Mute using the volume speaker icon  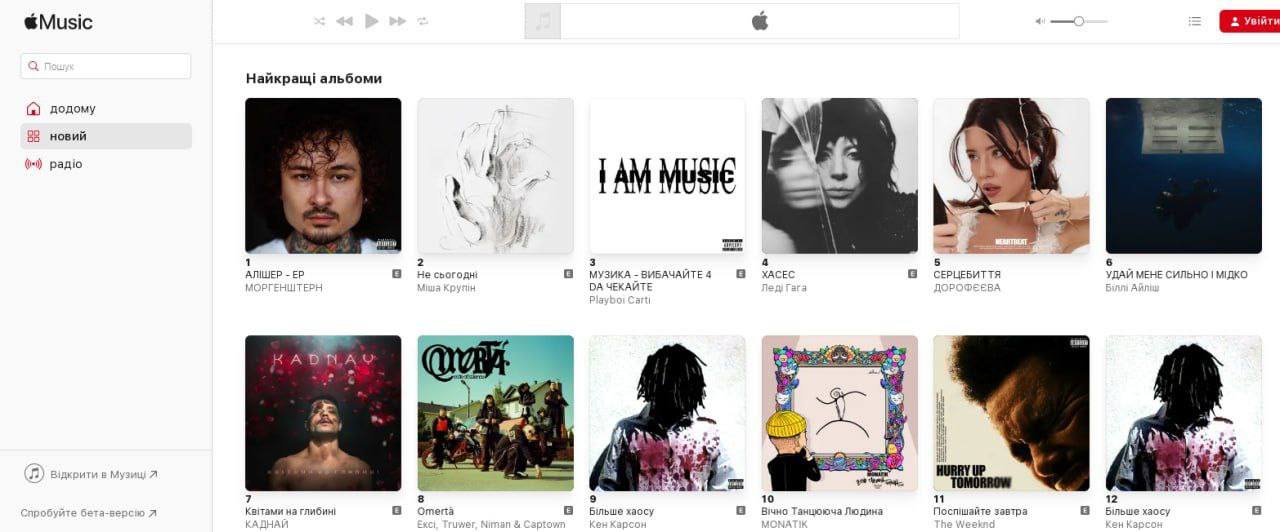pos(1040,21)
